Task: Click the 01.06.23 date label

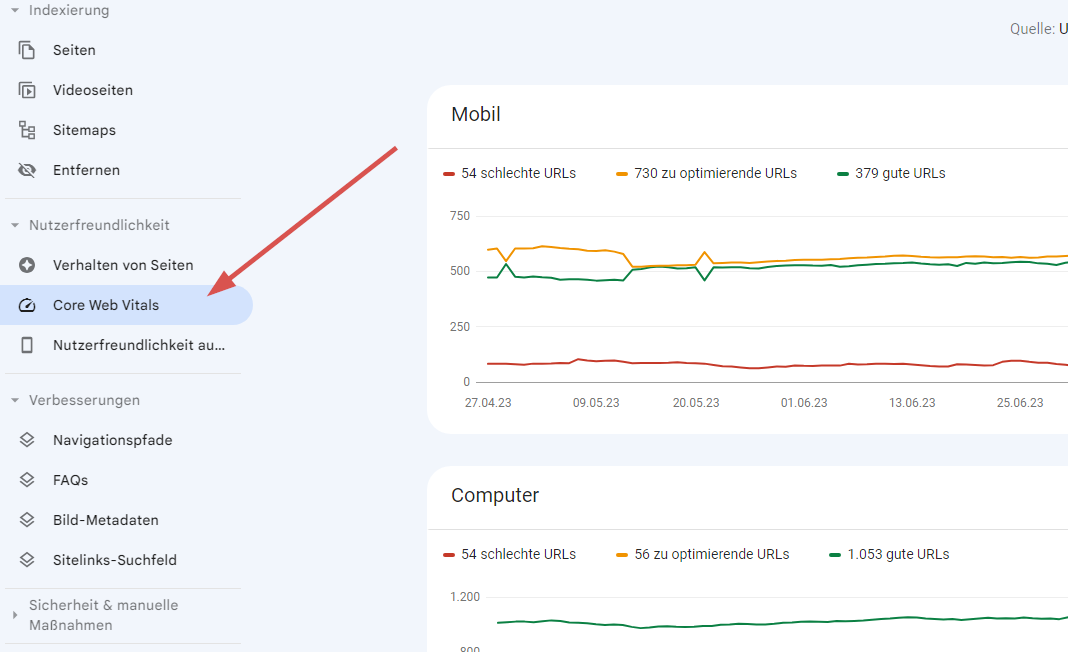Action: pyautogui.click(x=804, y=403)
